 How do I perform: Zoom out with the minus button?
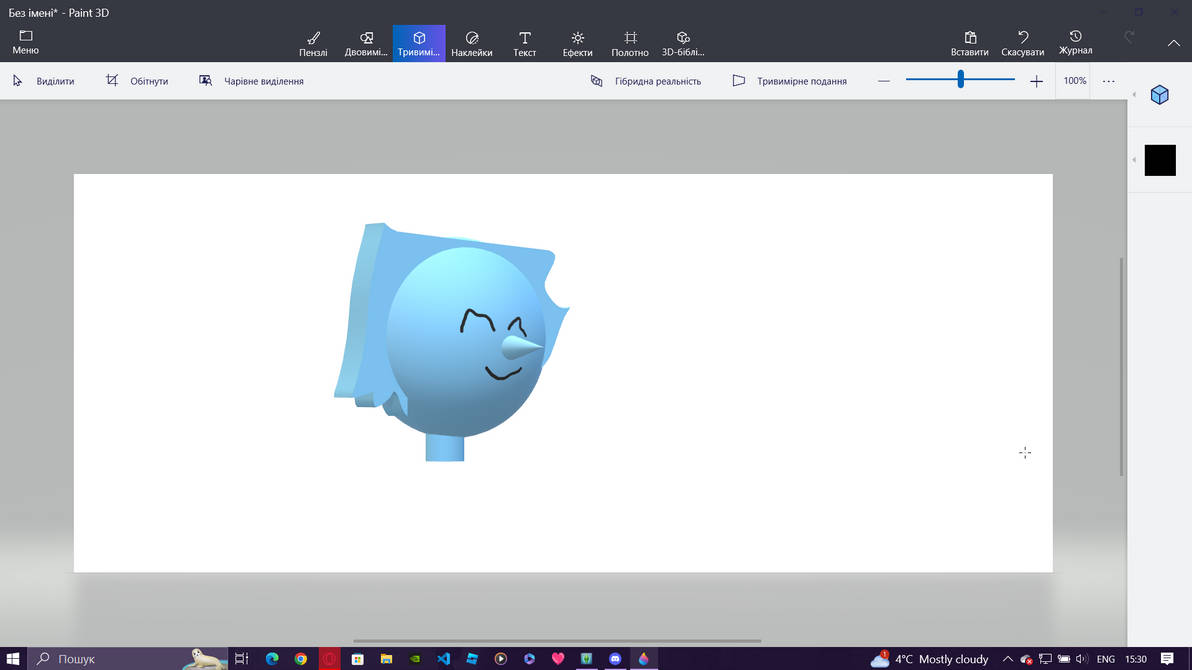883,81
